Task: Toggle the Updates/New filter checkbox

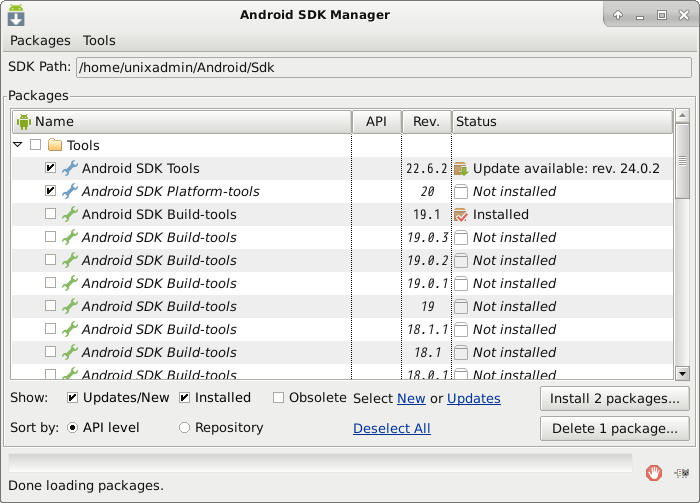Action: click(x=73, y=398)
